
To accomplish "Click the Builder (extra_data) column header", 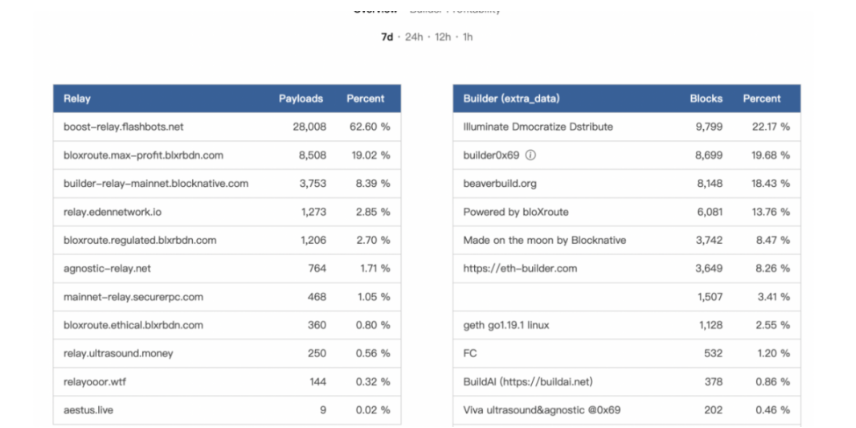I will click(512, 99).
